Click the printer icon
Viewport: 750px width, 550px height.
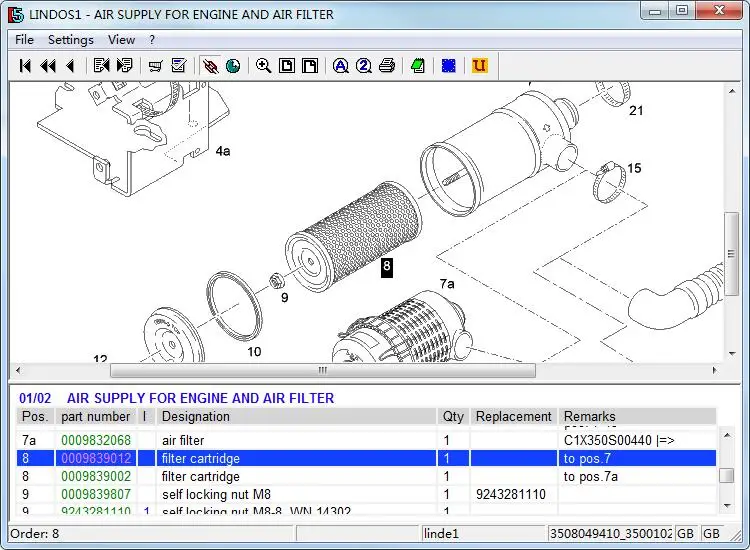point(387,66)
